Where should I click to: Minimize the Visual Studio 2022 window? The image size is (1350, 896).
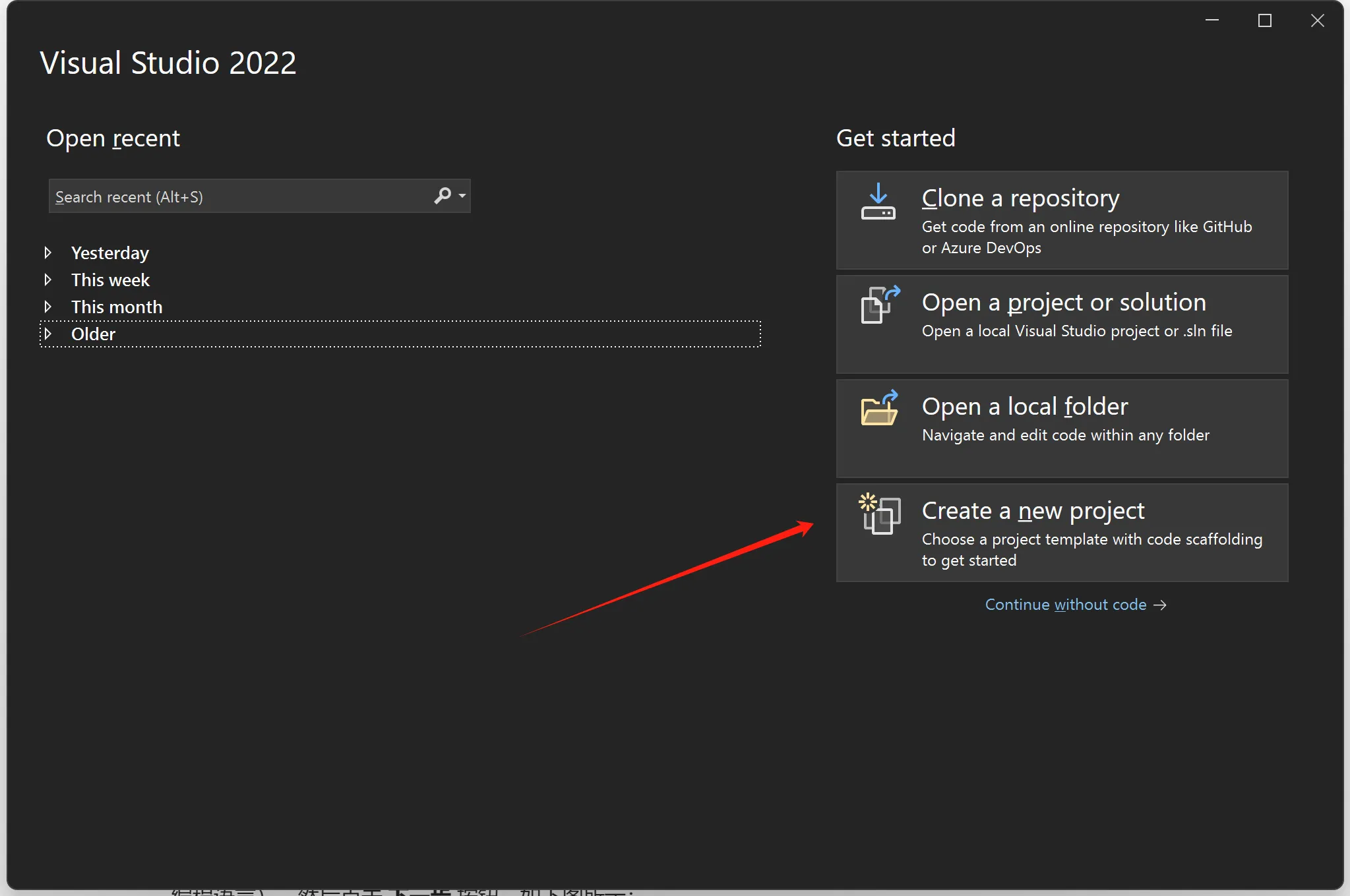click(1212, 20)
